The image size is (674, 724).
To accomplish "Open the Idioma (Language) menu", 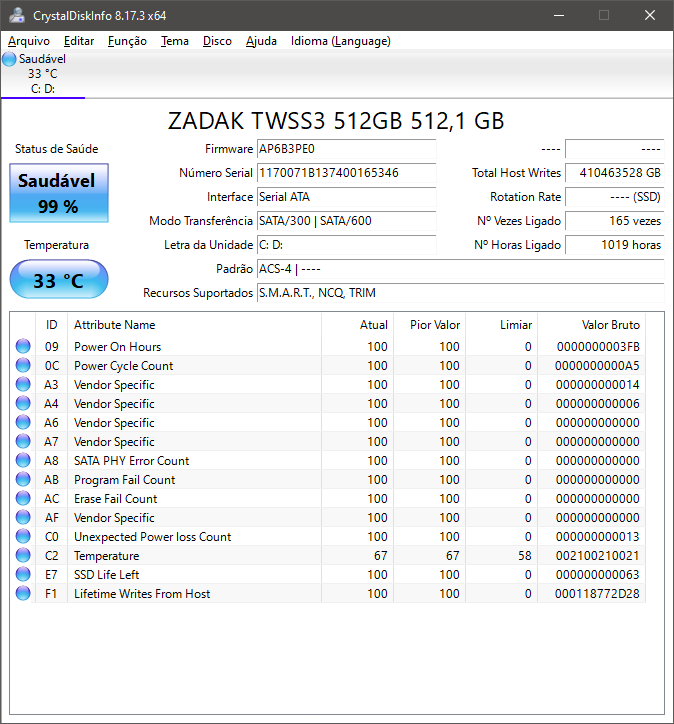I will 341,41.
